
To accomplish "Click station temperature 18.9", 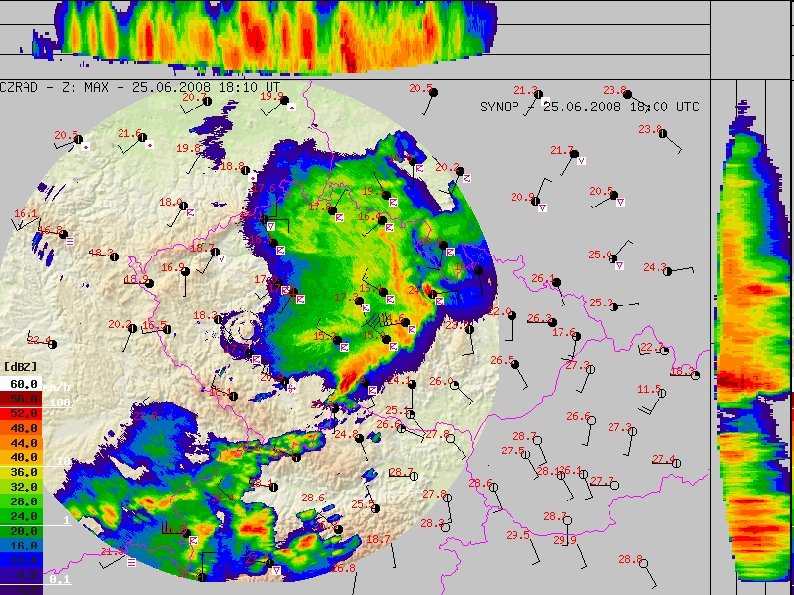I will (136, 279).
